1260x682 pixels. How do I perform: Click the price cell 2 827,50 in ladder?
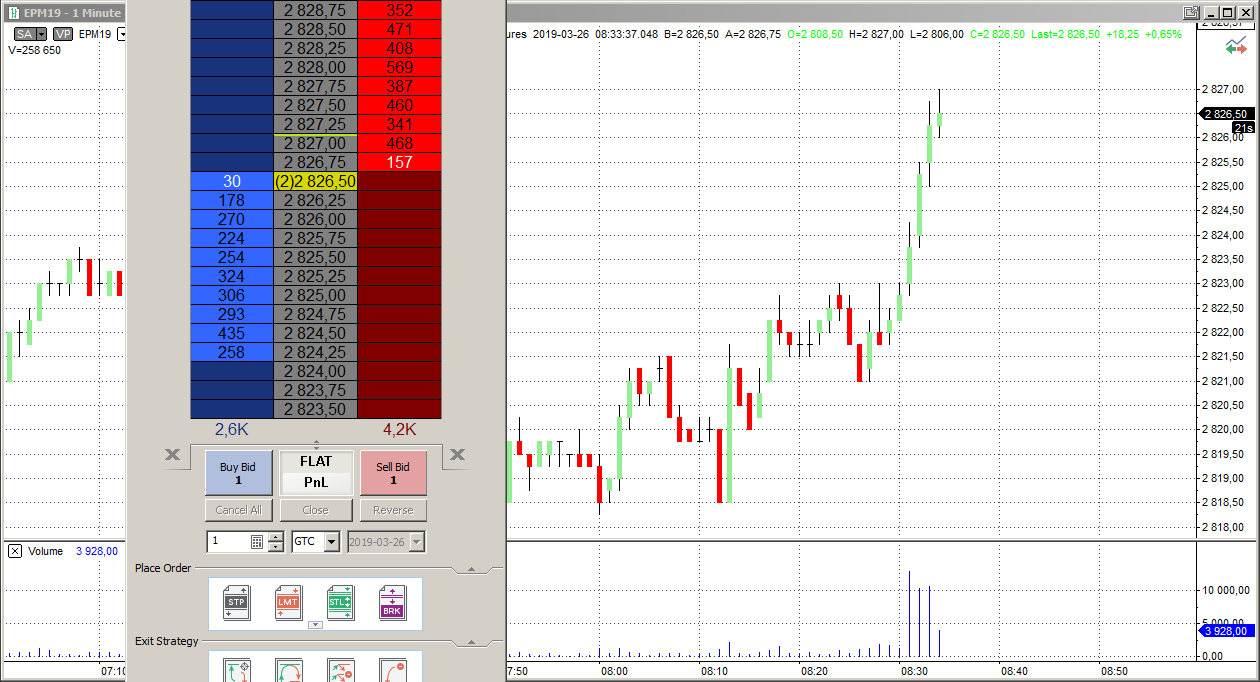pyautogui.click(x=315, y=105)
